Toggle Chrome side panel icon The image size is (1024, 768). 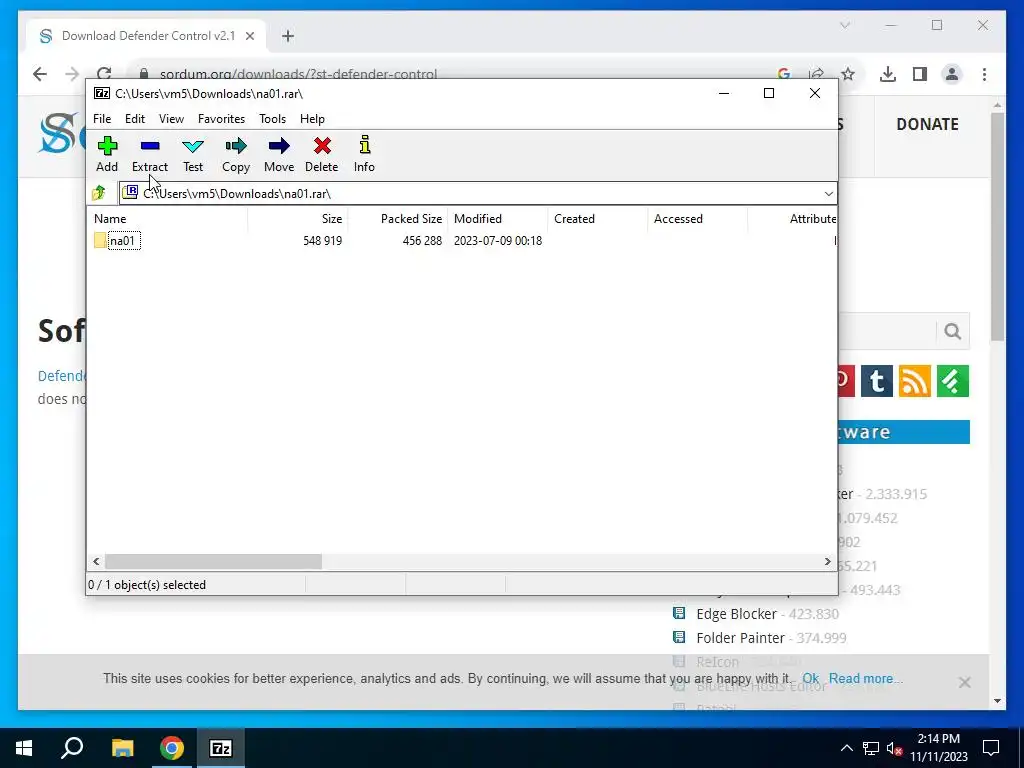(920, 74)
